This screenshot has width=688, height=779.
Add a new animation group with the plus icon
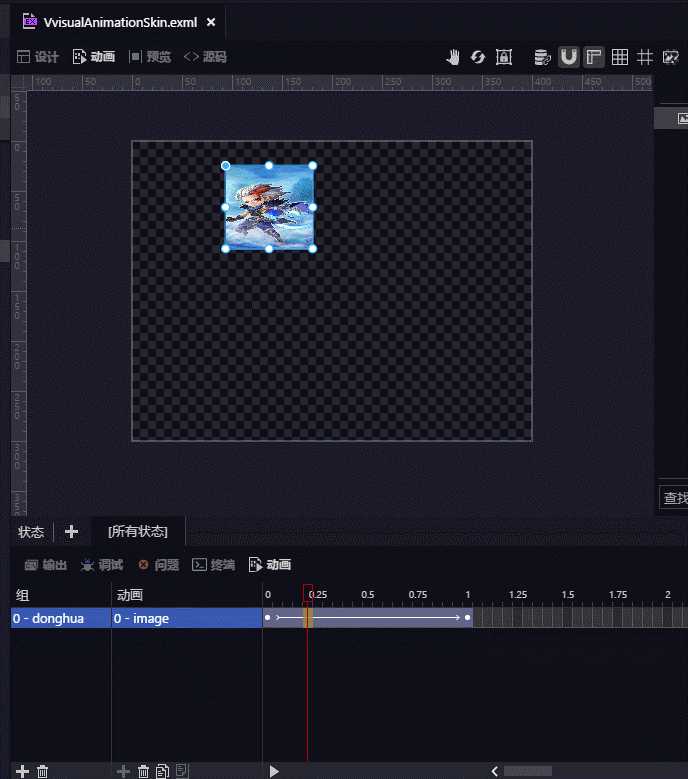[x=22, y=771]
